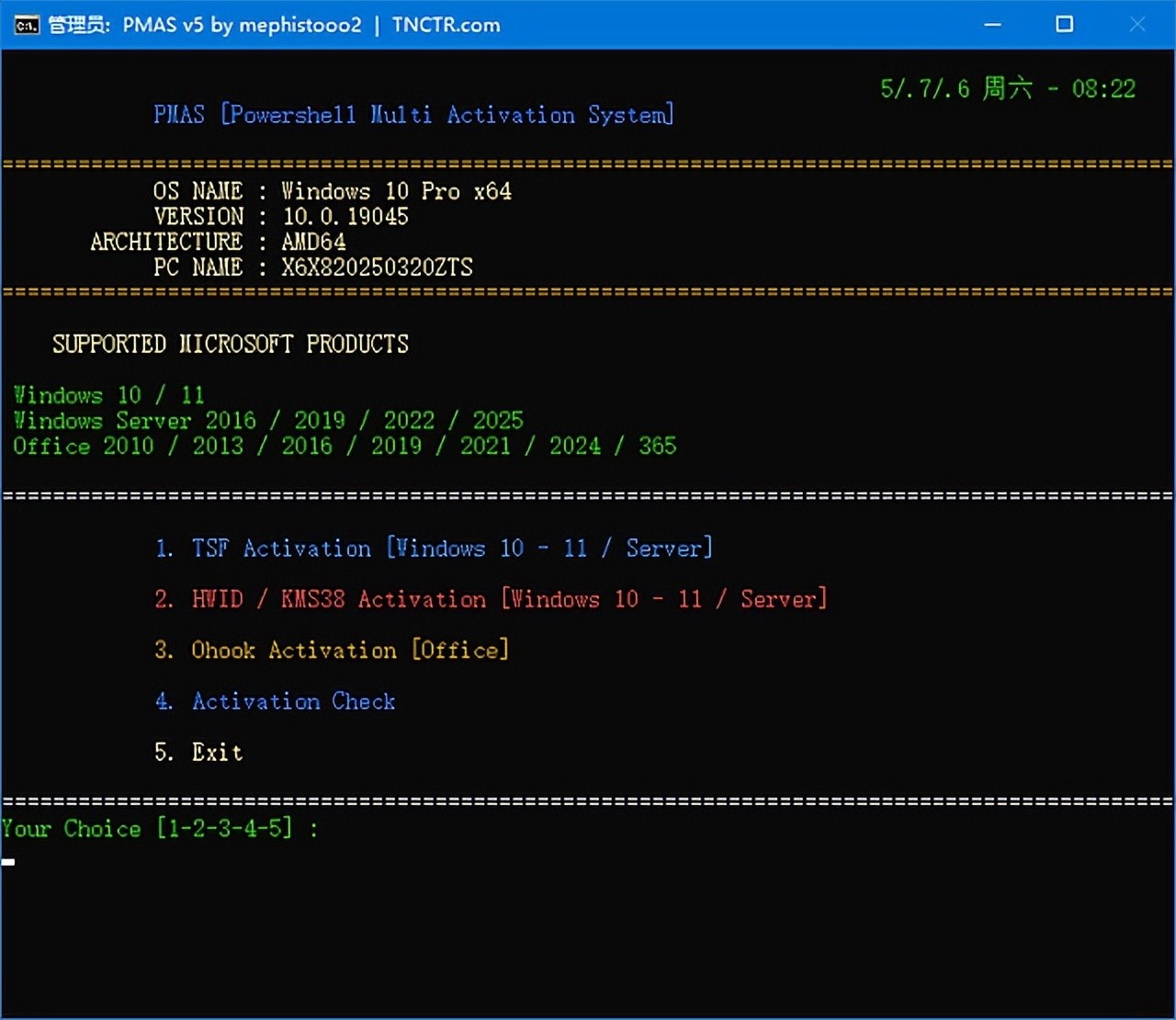Click the 'OS NAME : Windows 10 Pro x64' line

pyautogui.click(x=332, y=191)
